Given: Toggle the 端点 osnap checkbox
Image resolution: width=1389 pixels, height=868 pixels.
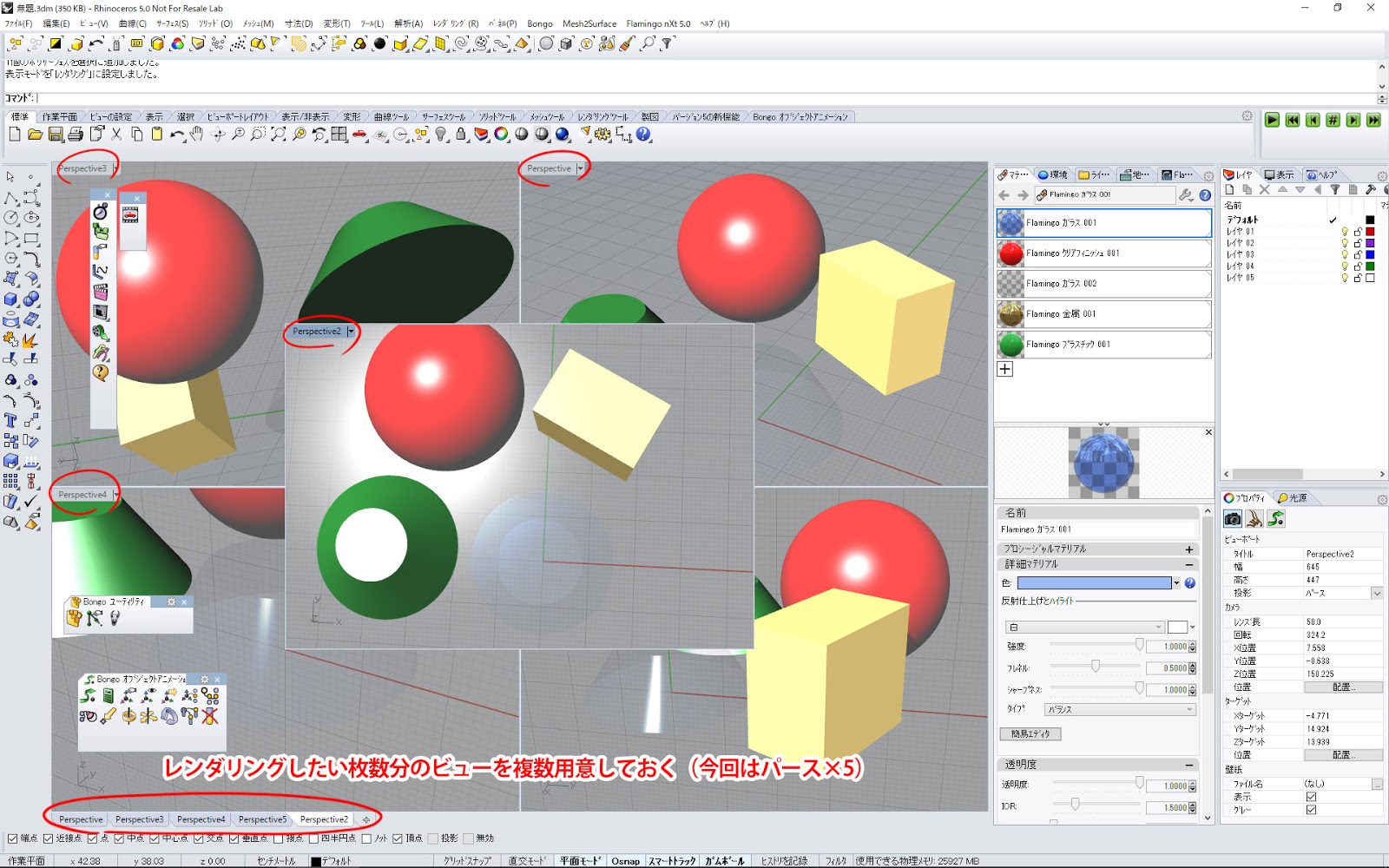Looking at the screenshot, I should pos(12,838).
